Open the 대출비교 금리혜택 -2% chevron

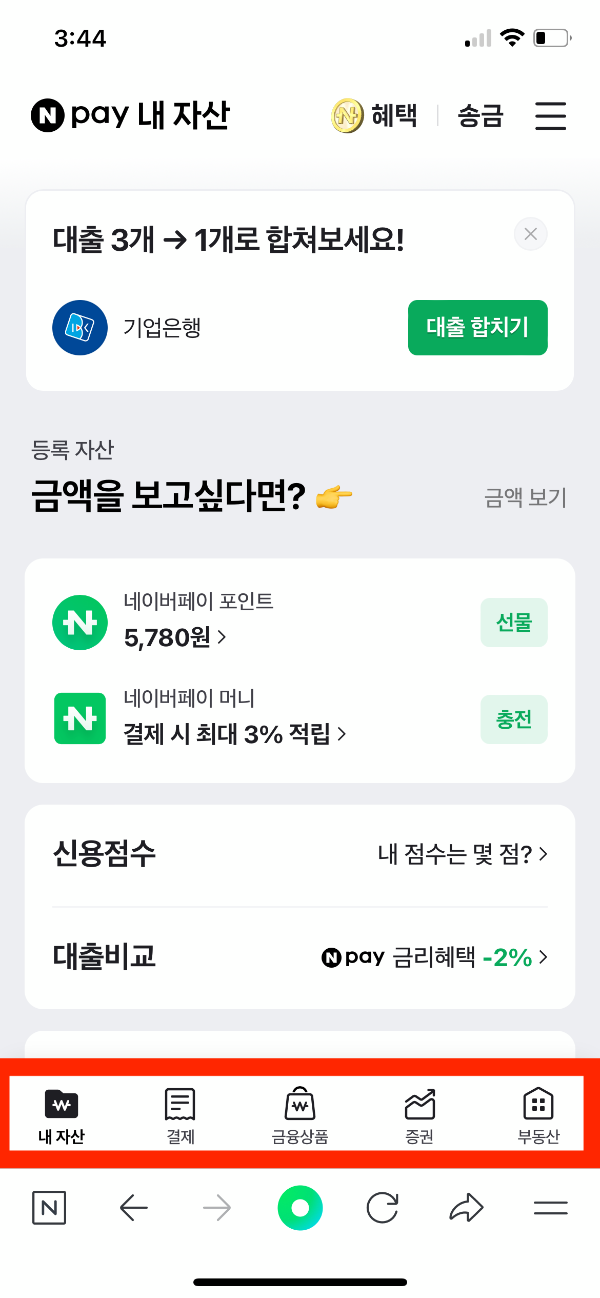click(x=543, y=957)
